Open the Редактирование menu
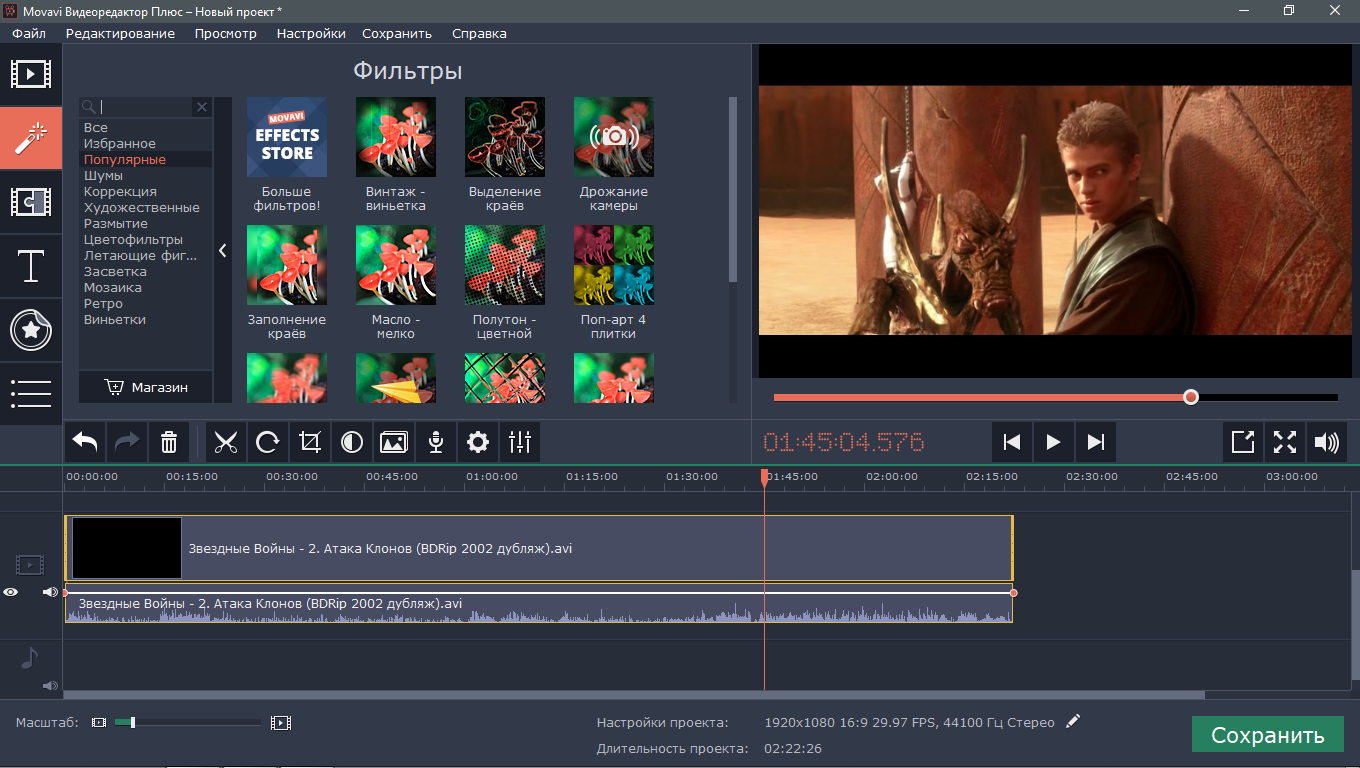The image size is (1360, 768). (120, 33)
